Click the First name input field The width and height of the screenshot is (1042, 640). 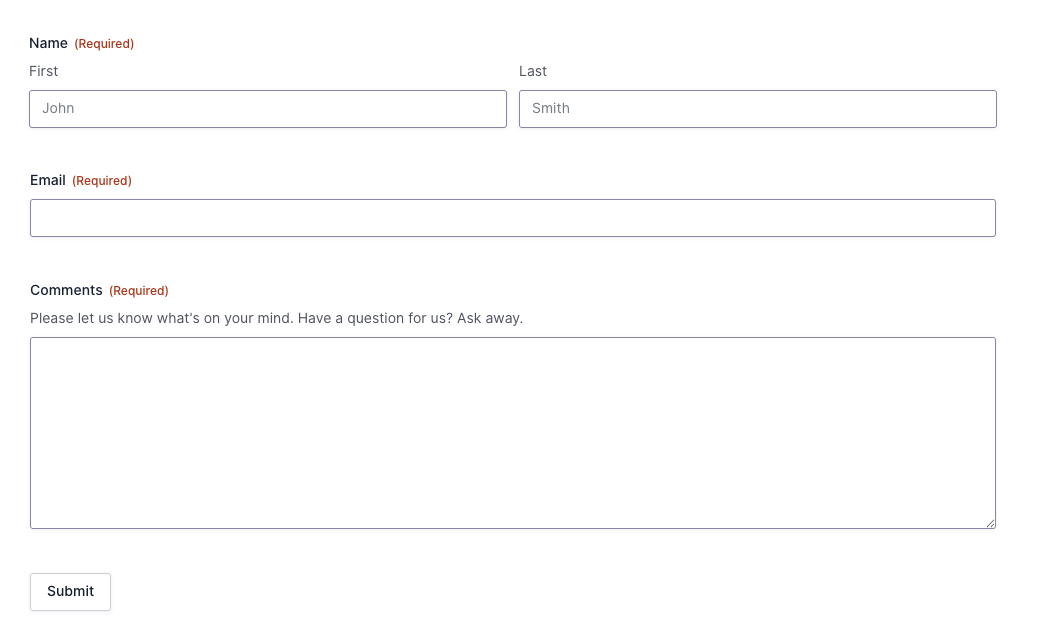click(x=267, y=109)
